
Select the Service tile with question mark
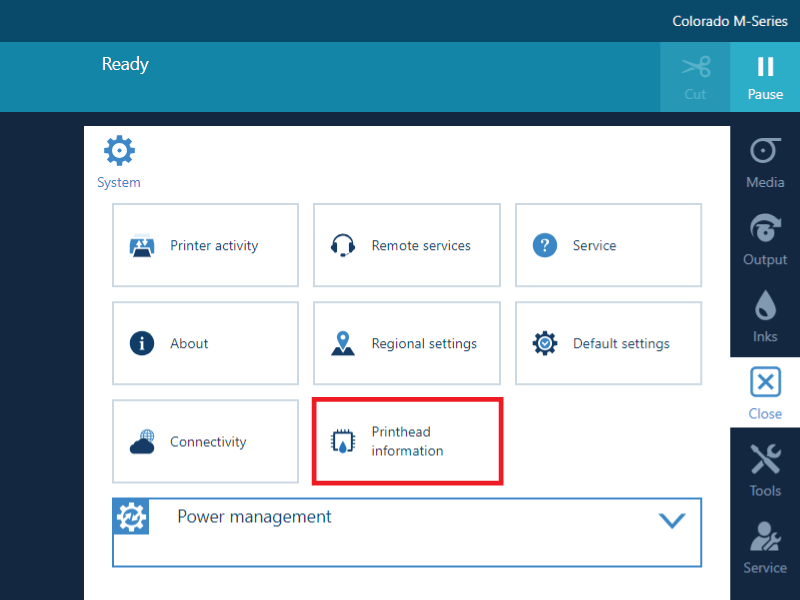click(x=608, y=245)
